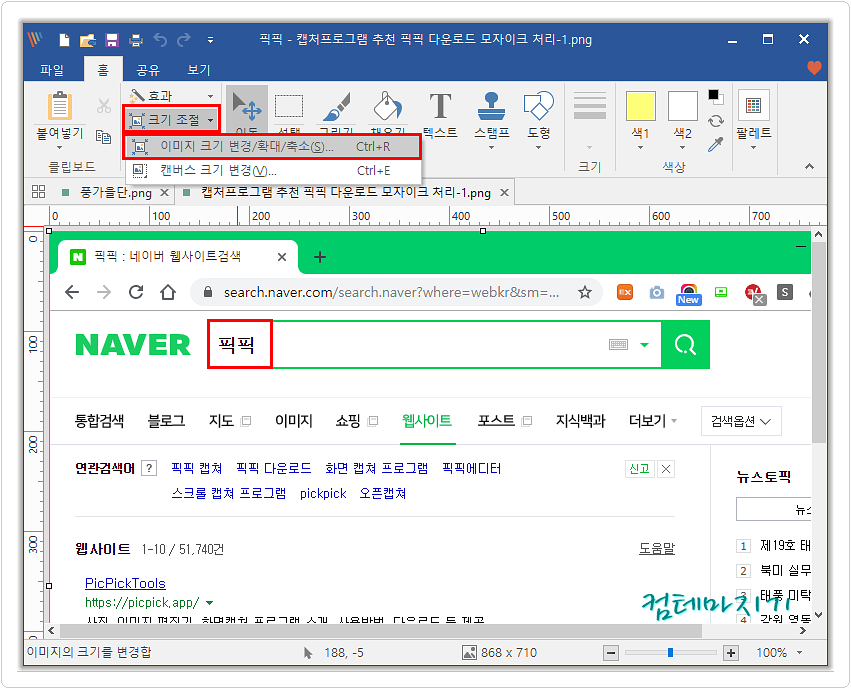Click the top-center canvas resize handle

pyautogui.click(x=483, y=231)
